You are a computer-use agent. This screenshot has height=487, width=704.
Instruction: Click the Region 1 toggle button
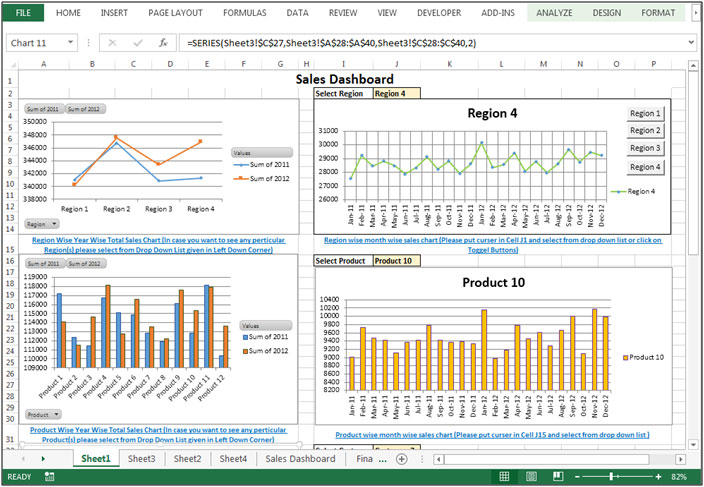click(x=645, y=114)
